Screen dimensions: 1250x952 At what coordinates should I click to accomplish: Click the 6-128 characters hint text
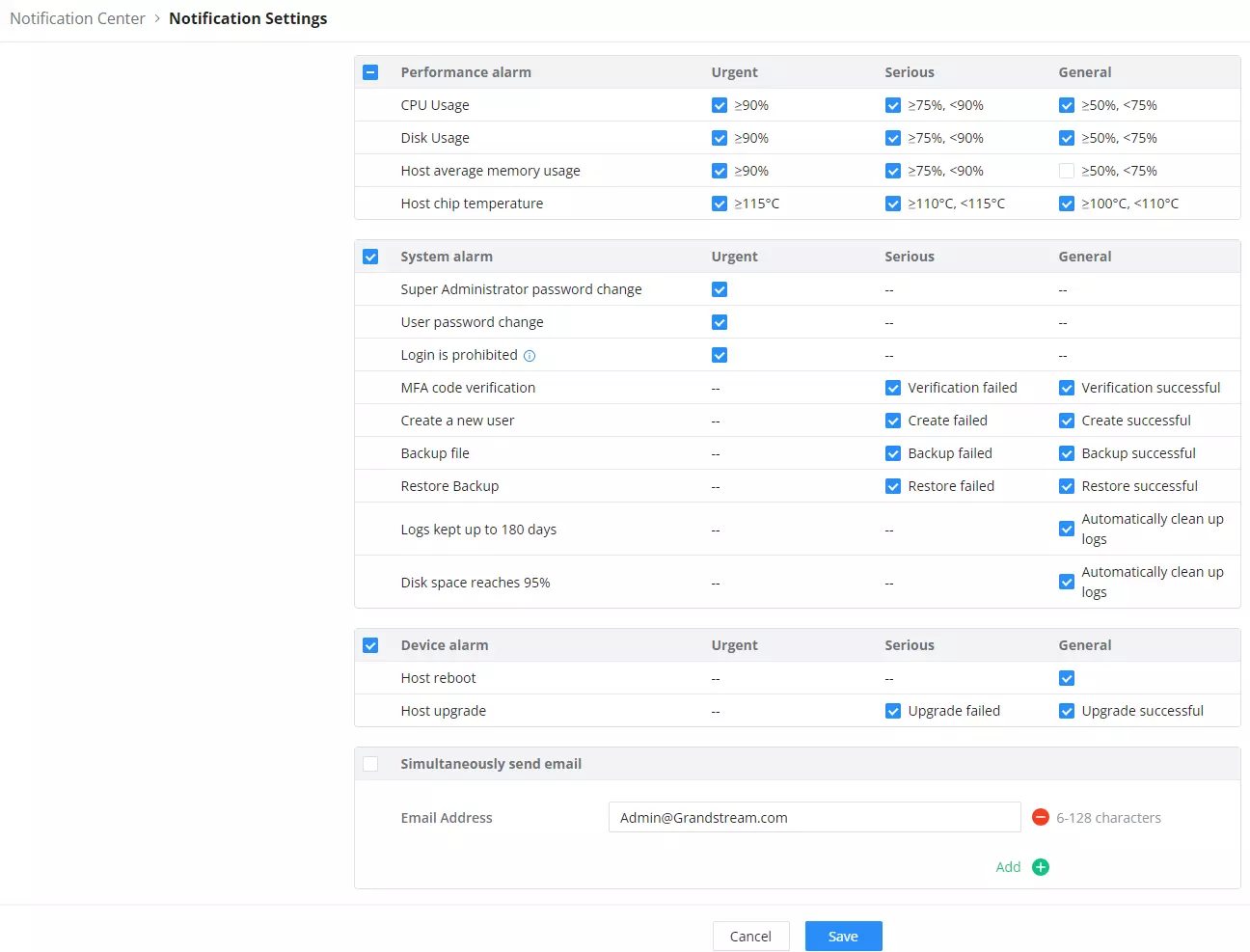1108,818
